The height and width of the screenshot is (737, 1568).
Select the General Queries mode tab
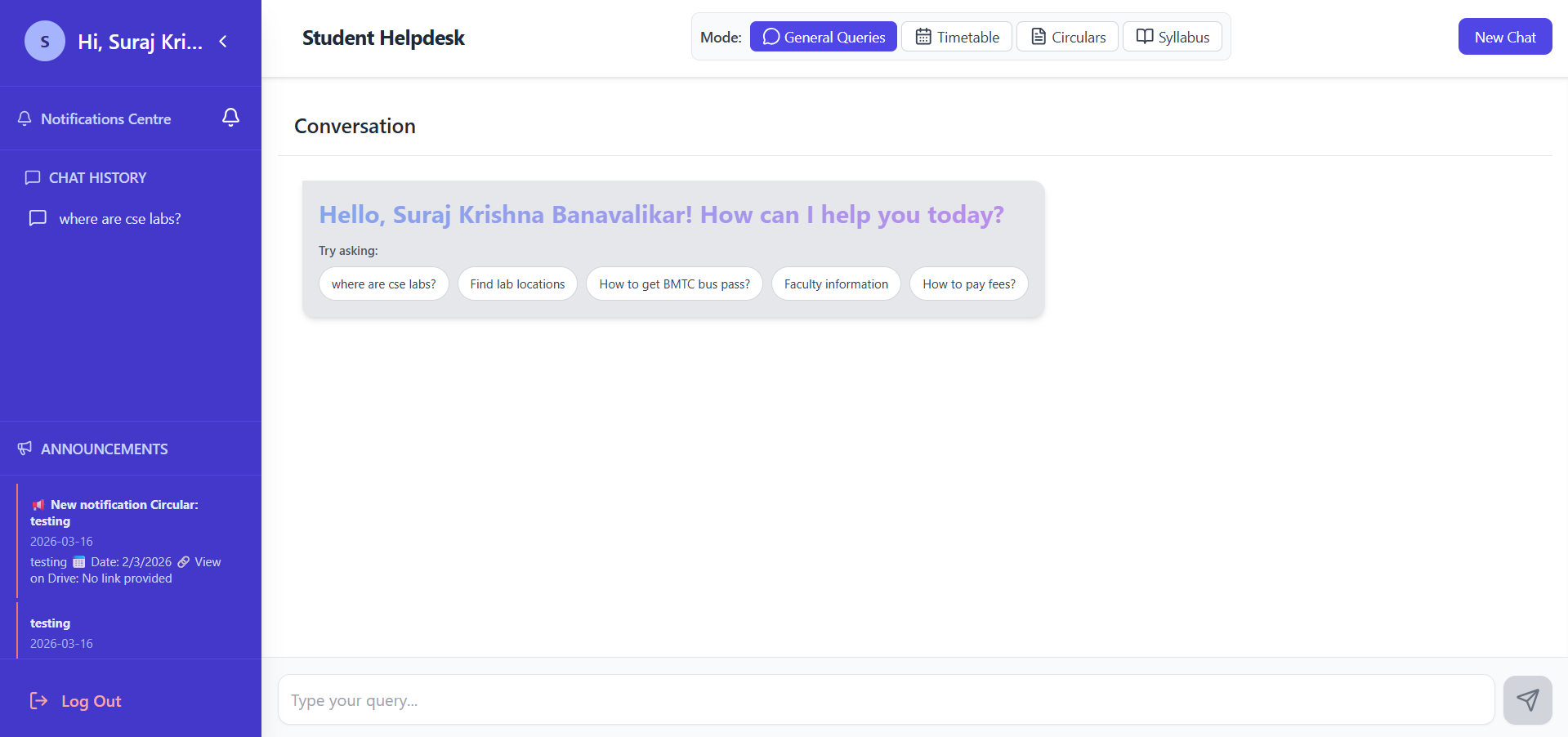pos(823,36)
